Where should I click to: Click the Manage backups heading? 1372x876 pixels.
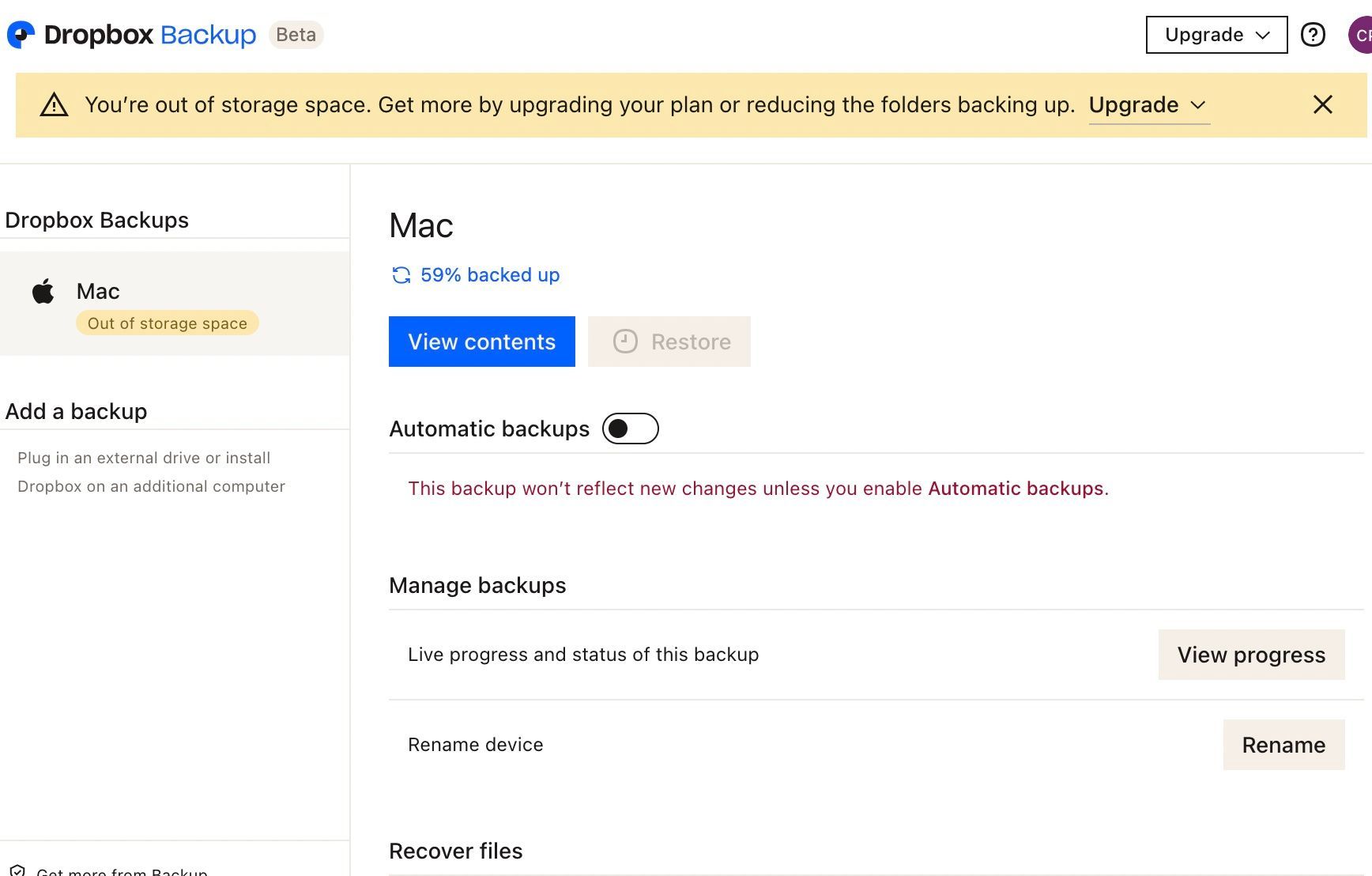point(477,585)
